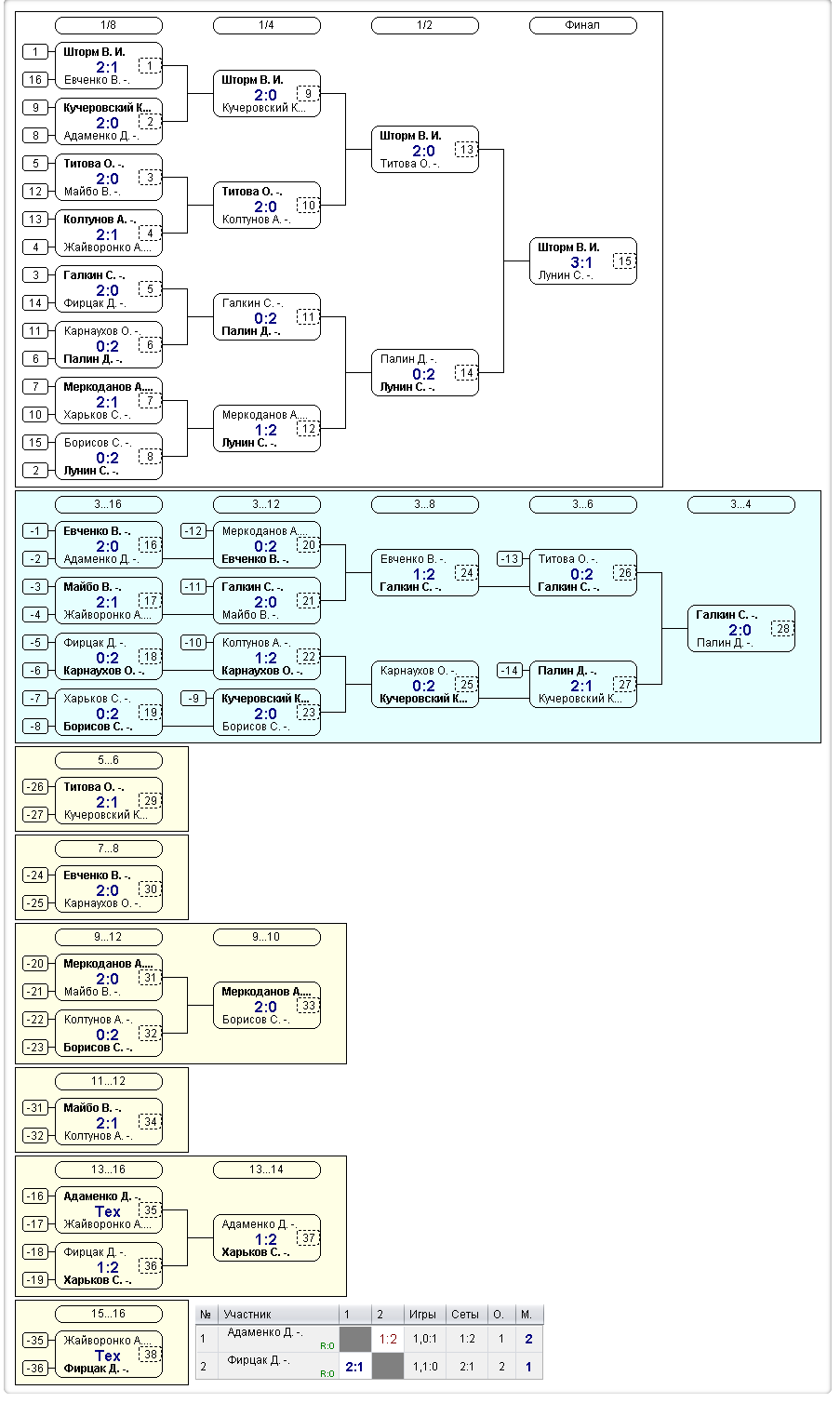Click the -13 loser slot box
Screen dimensions: 840x1403
click(510, 559)
